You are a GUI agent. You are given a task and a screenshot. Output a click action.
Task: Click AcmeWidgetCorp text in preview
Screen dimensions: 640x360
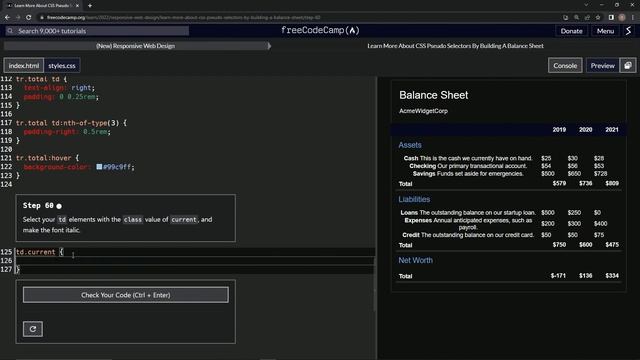[423, 111]
